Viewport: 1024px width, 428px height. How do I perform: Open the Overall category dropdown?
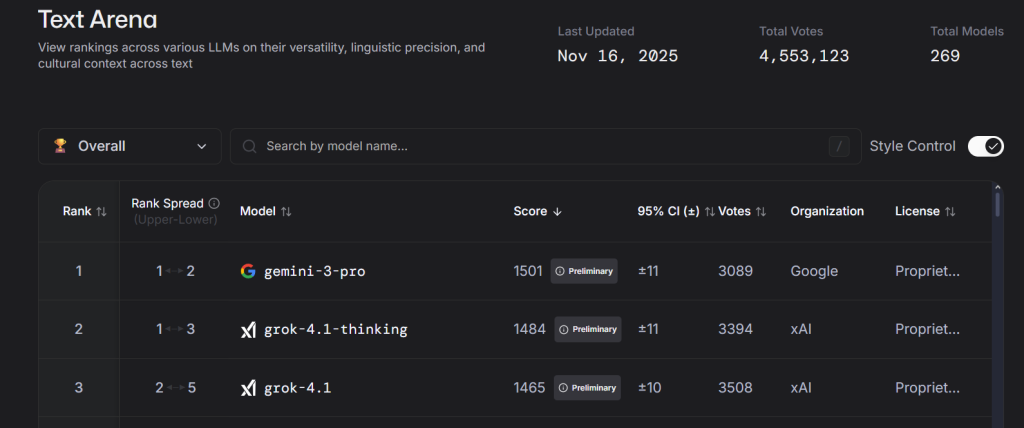click(x=130, y=146)
